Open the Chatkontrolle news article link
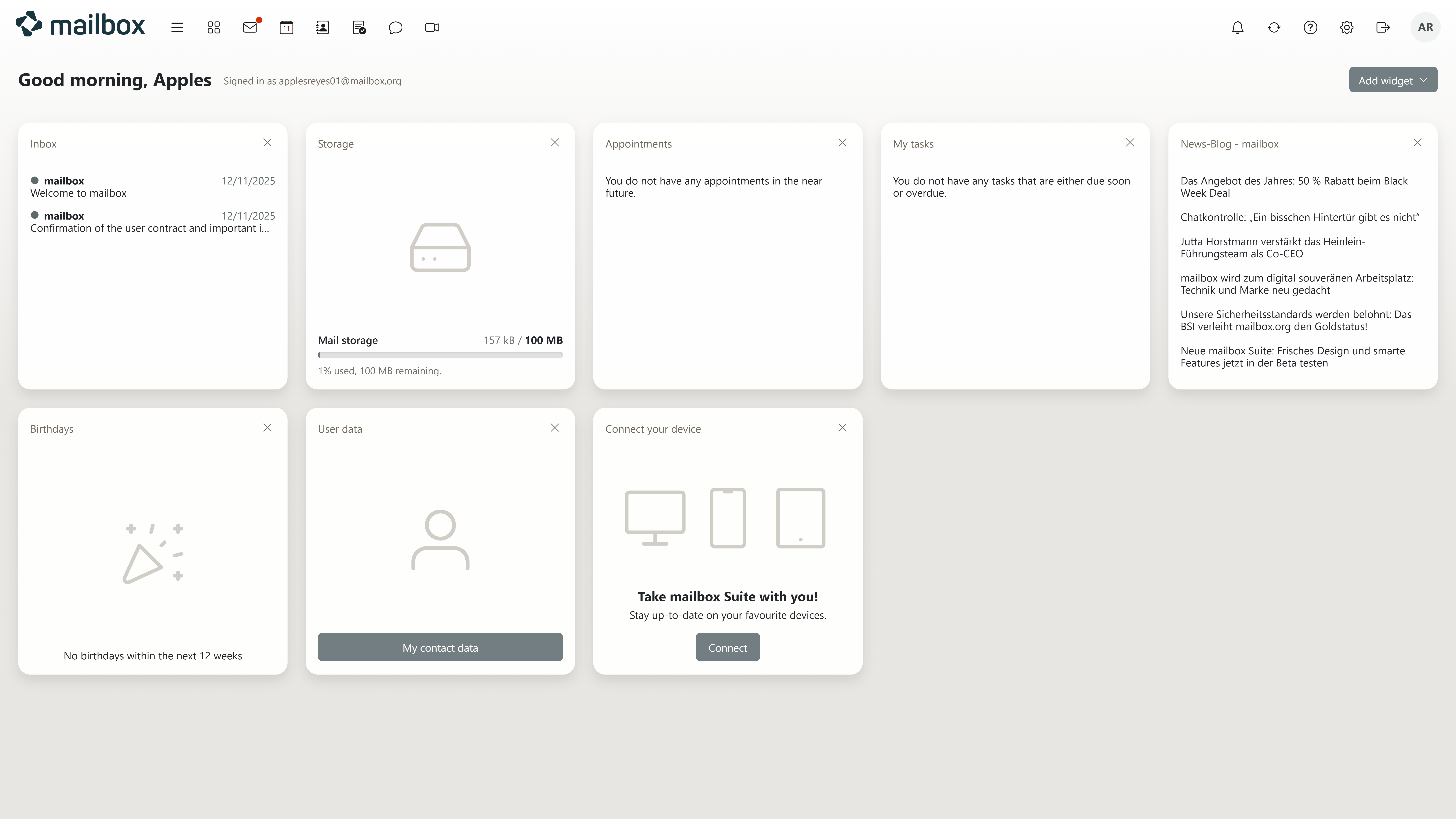 1299,217
